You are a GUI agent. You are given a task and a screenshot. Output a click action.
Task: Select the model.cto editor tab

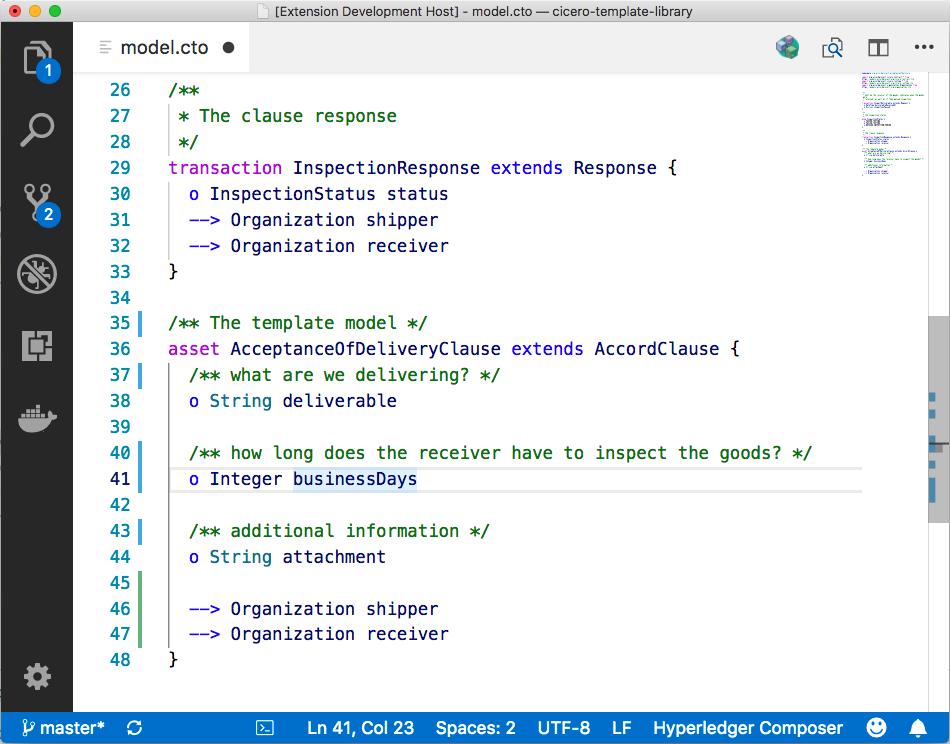[161, 47]
